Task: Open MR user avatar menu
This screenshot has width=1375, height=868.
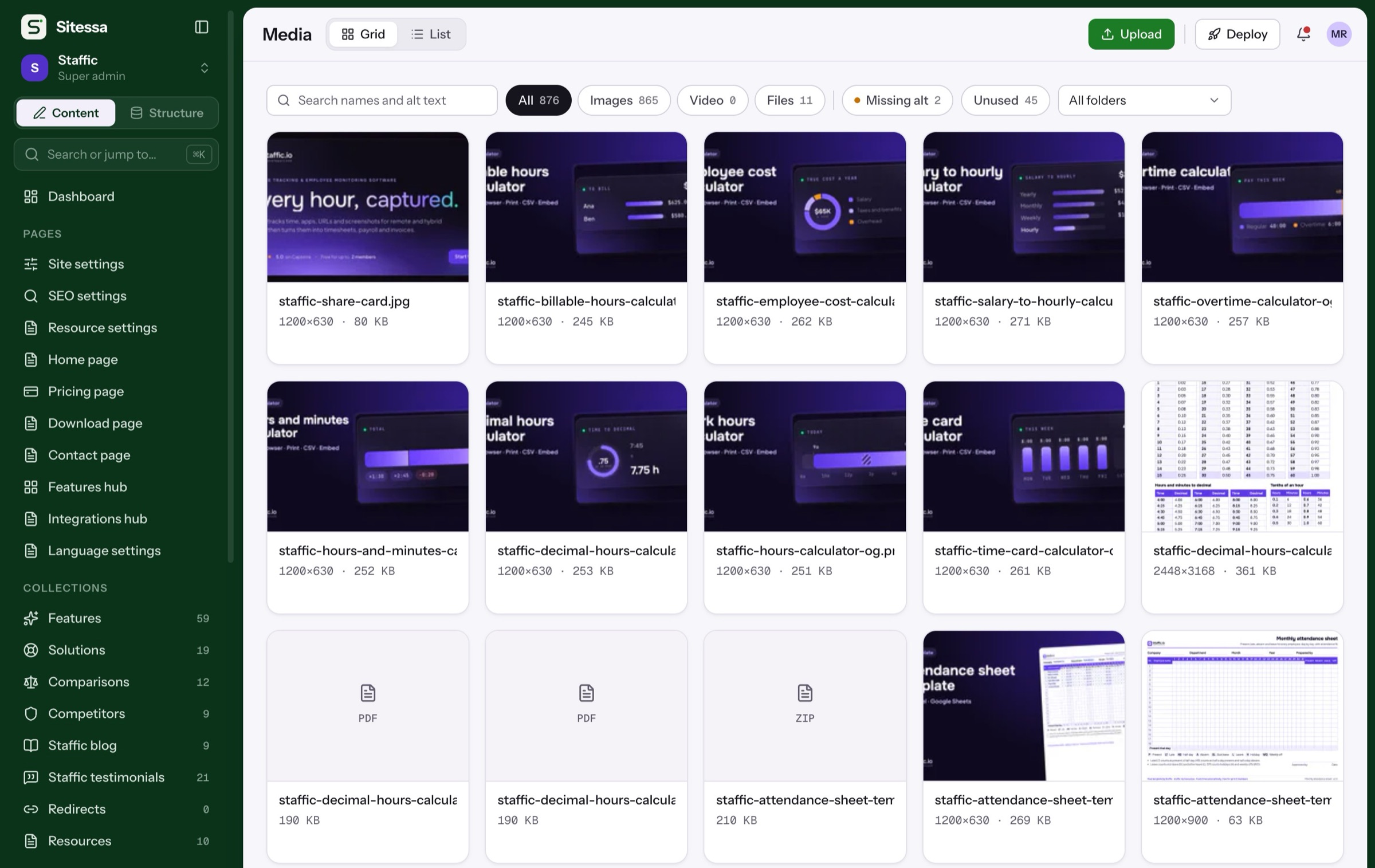Action: [x=1339, y=34]
